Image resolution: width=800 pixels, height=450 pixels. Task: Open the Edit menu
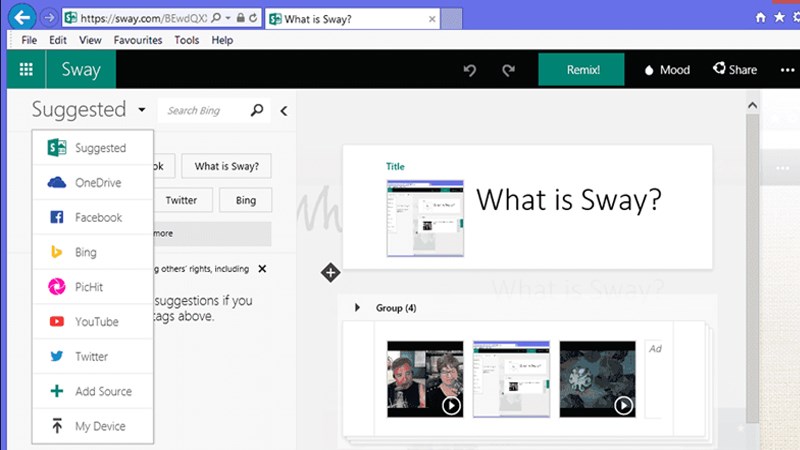[x=58, y=40]
